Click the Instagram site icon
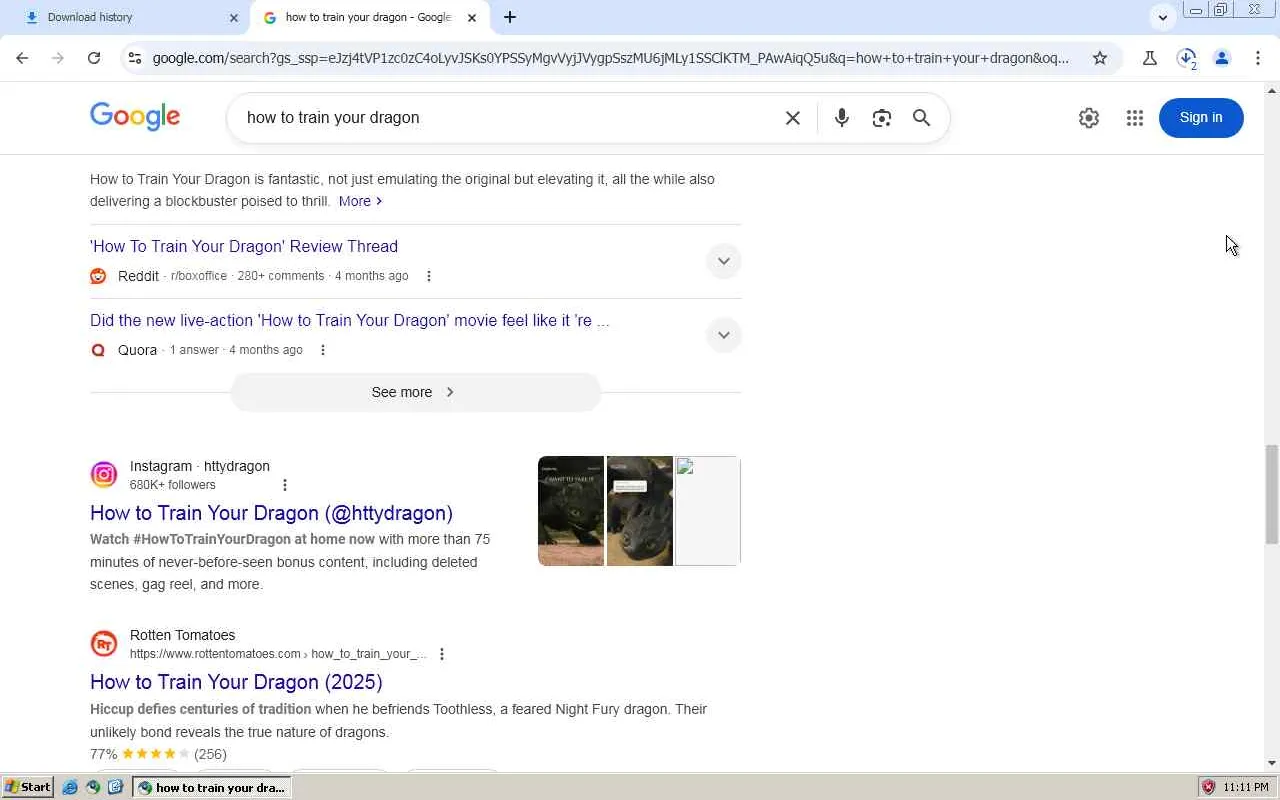This screenshot has width=1280, height=800. point(104,475)
